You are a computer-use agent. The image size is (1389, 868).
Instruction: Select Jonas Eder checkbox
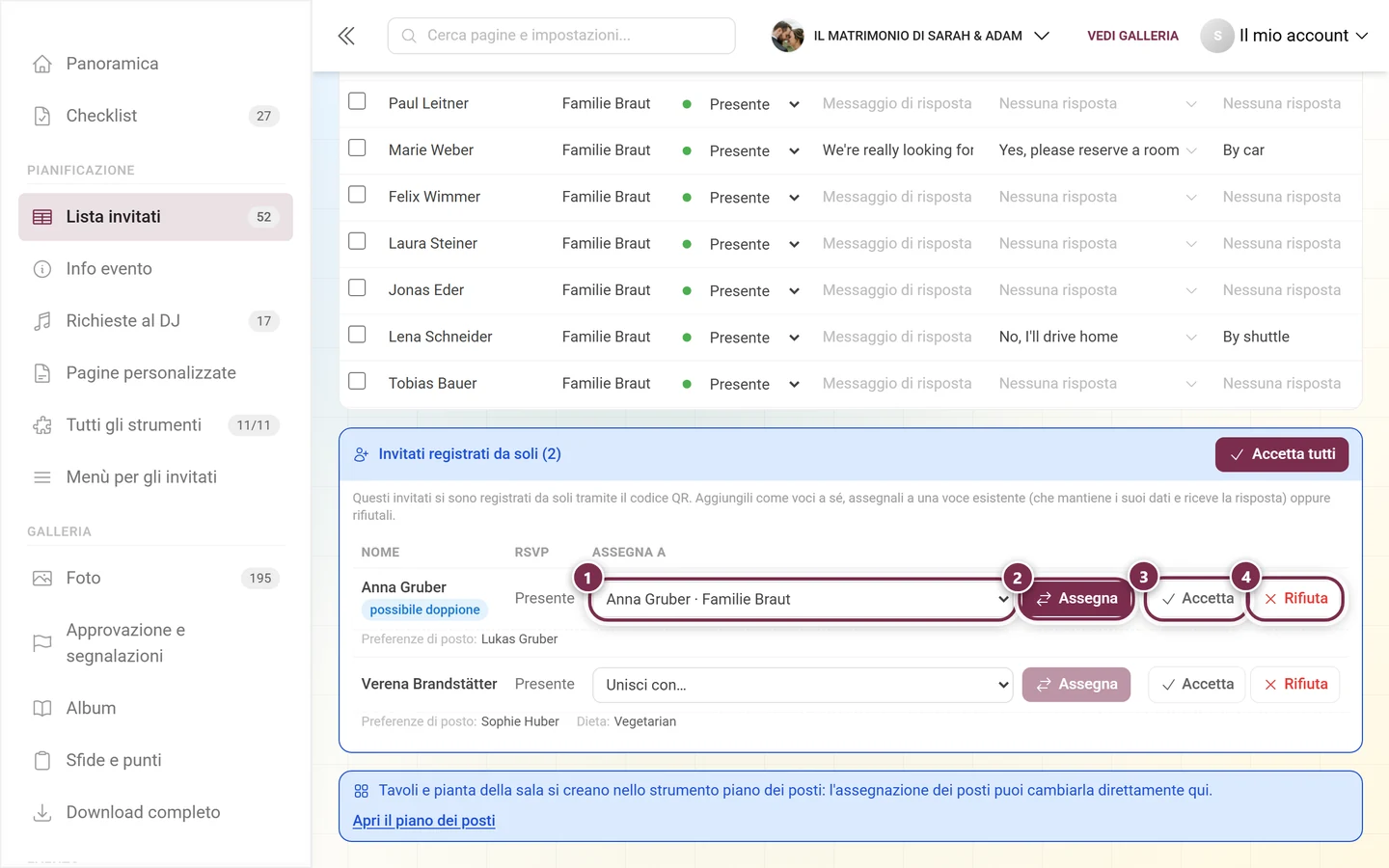pos(357,287)
